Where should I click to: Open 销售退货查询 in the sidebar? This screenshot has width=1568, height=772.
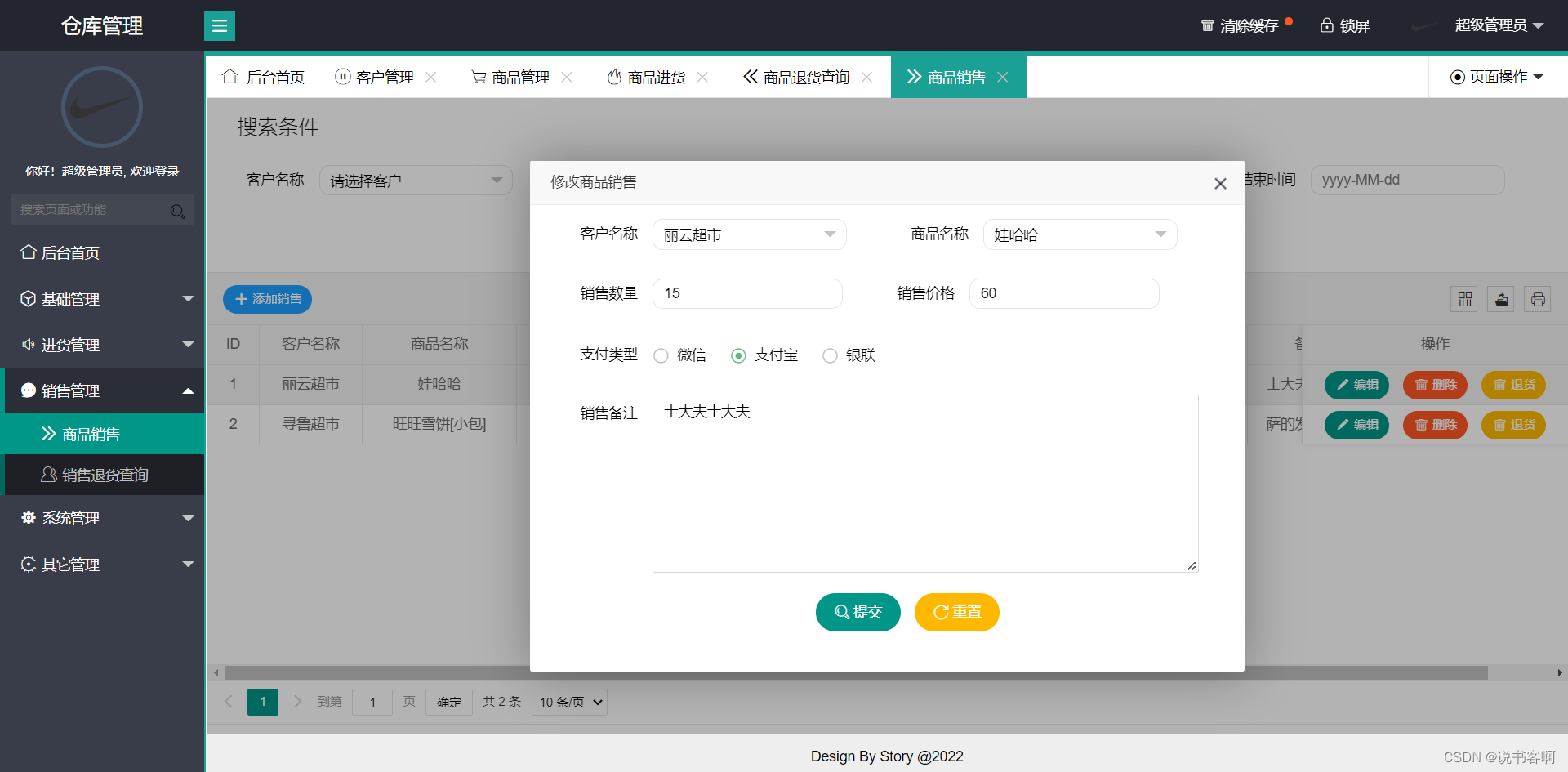[102, 475]
